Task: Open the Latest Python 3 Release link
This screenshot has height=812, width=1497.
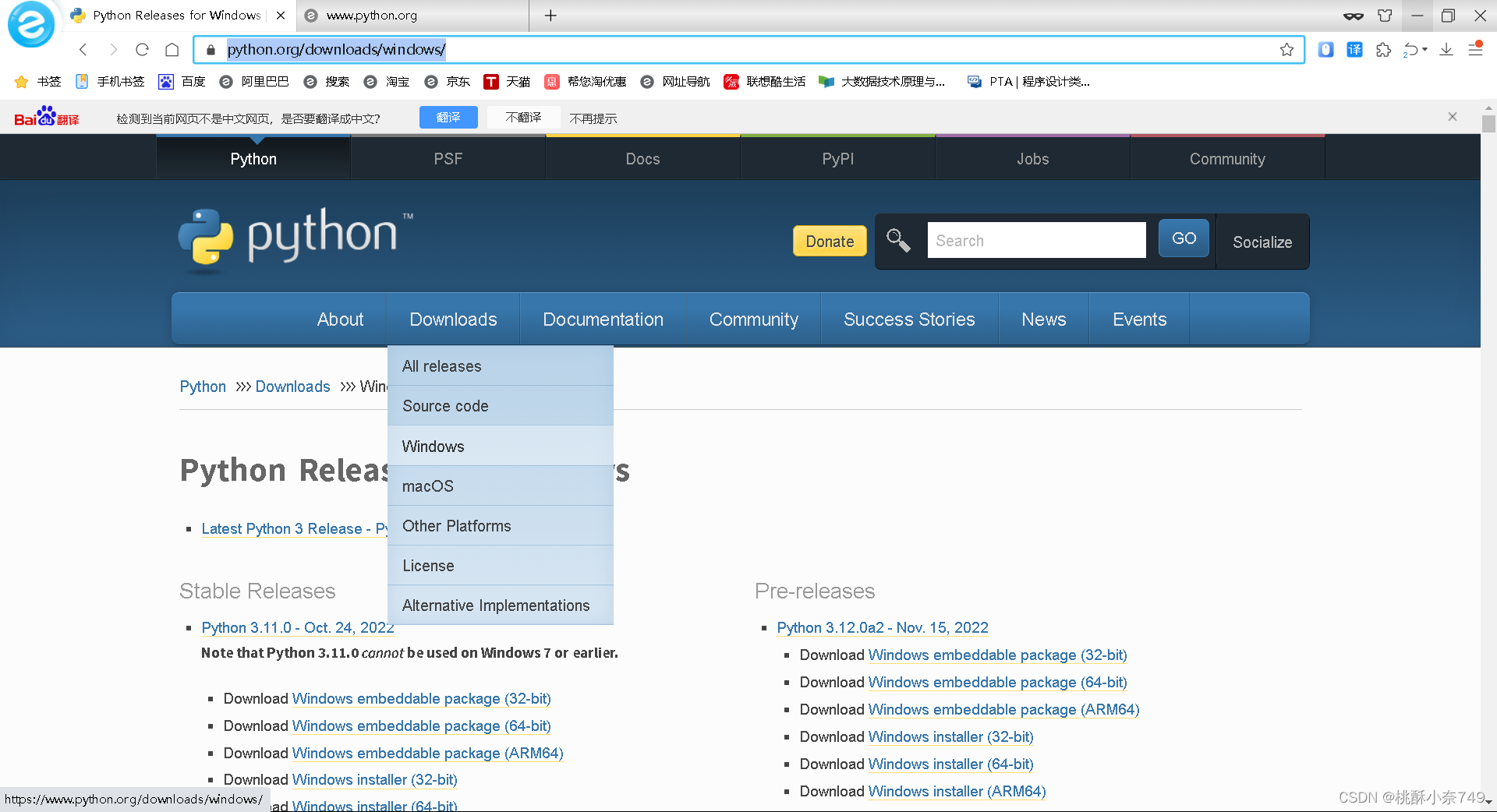Action: (295, 529)
